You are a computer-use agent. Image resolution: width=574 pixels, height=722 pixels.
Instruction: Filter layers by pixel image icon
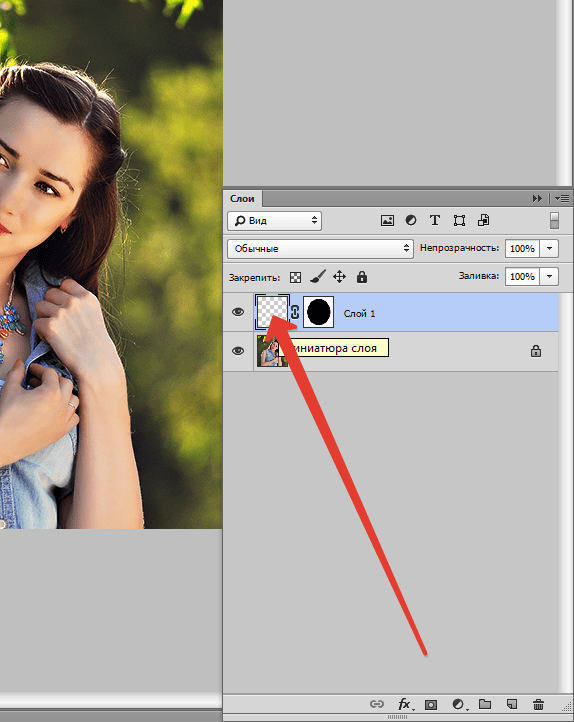(387, 221)
